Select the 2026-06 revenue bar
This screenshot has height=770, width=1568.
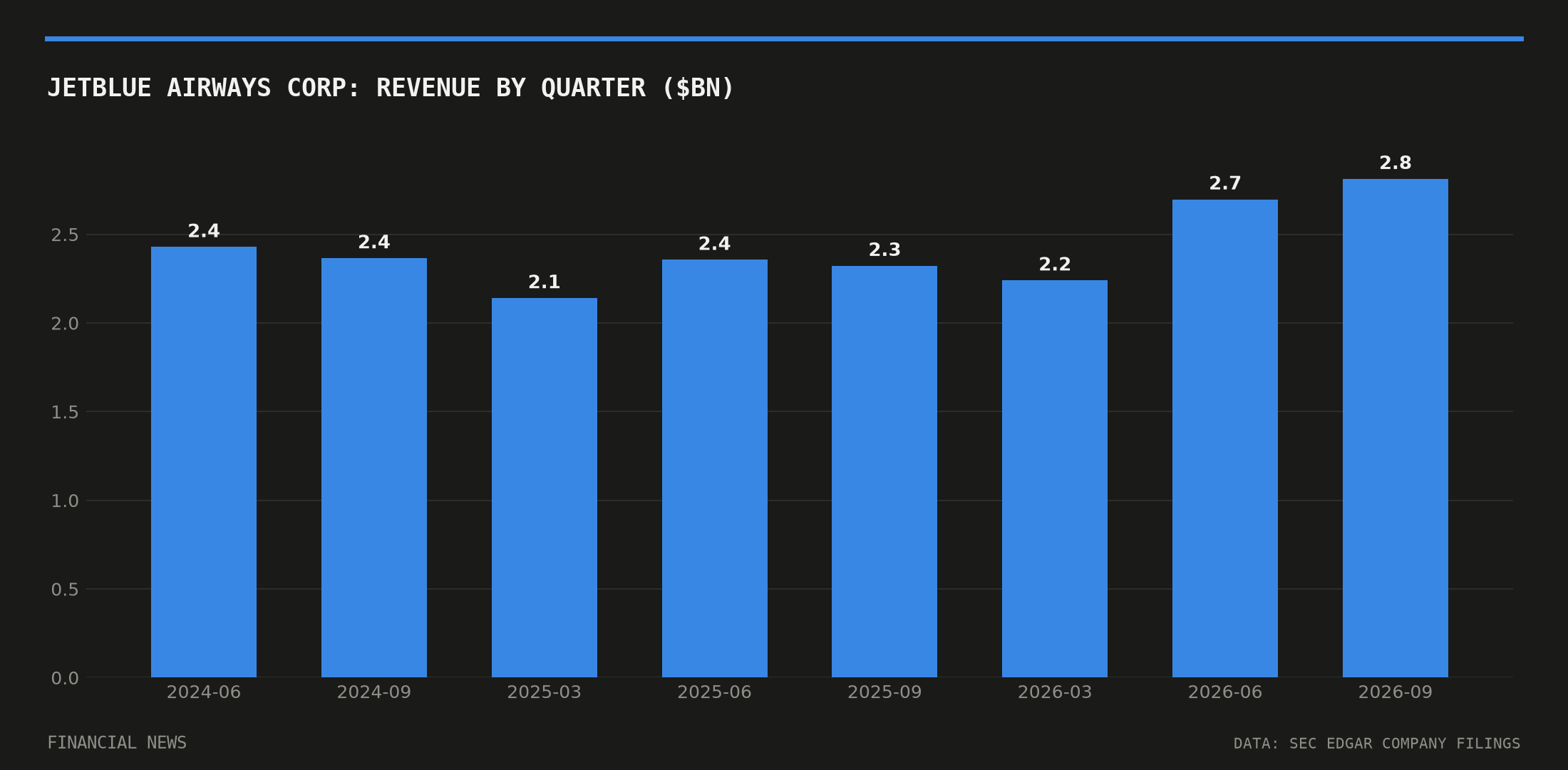(x=1225, y=438)
